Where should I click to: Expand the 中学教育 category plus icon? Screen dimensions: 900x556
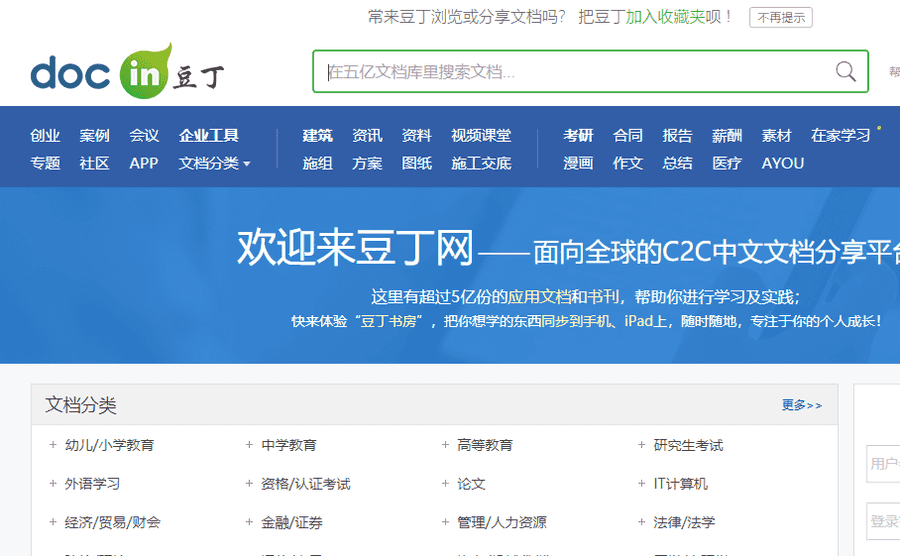coord(249,445)
